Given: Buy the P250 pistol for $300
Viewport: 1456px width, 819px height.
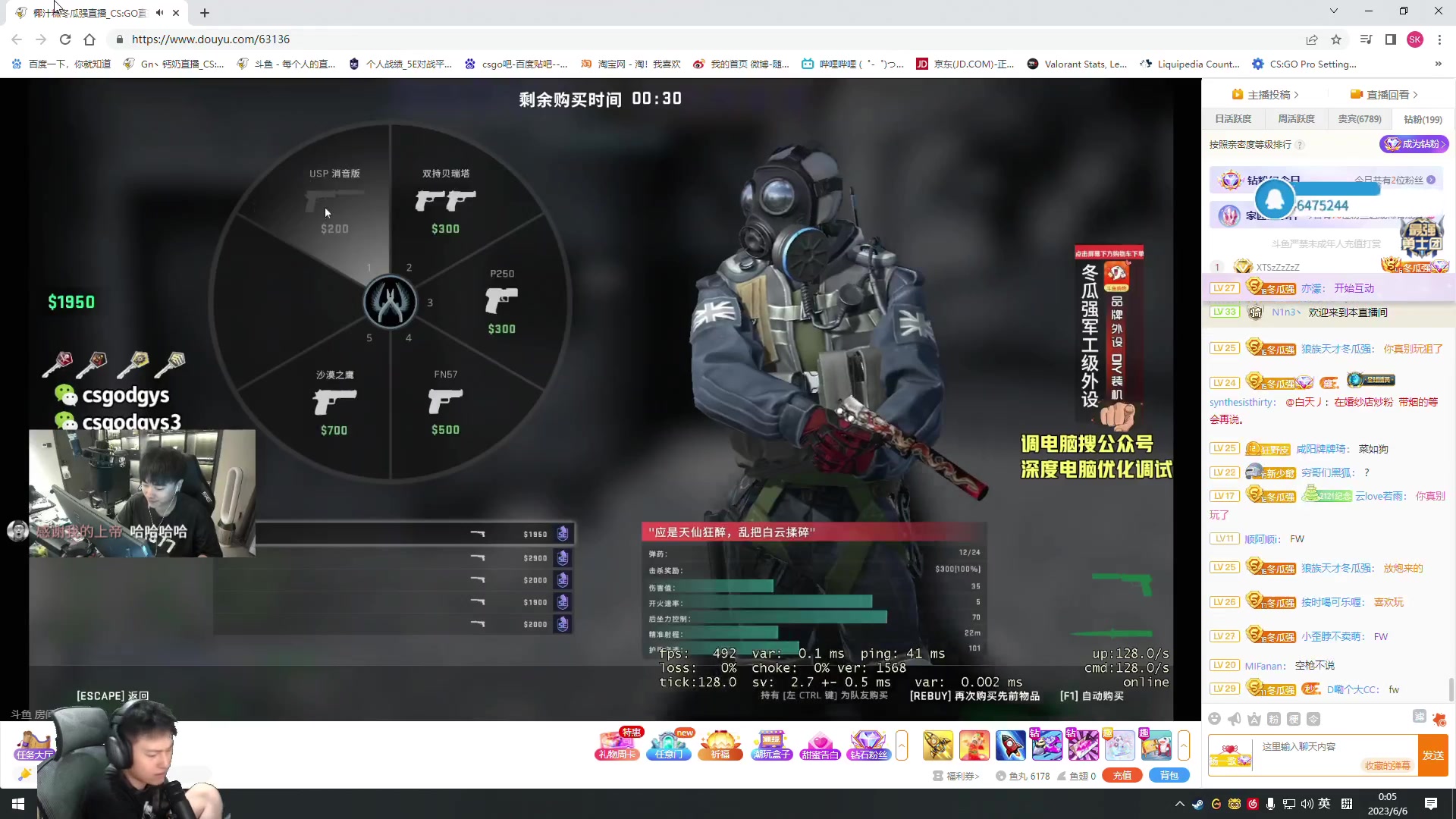Looking at the screenshot, I should [502, 301].
